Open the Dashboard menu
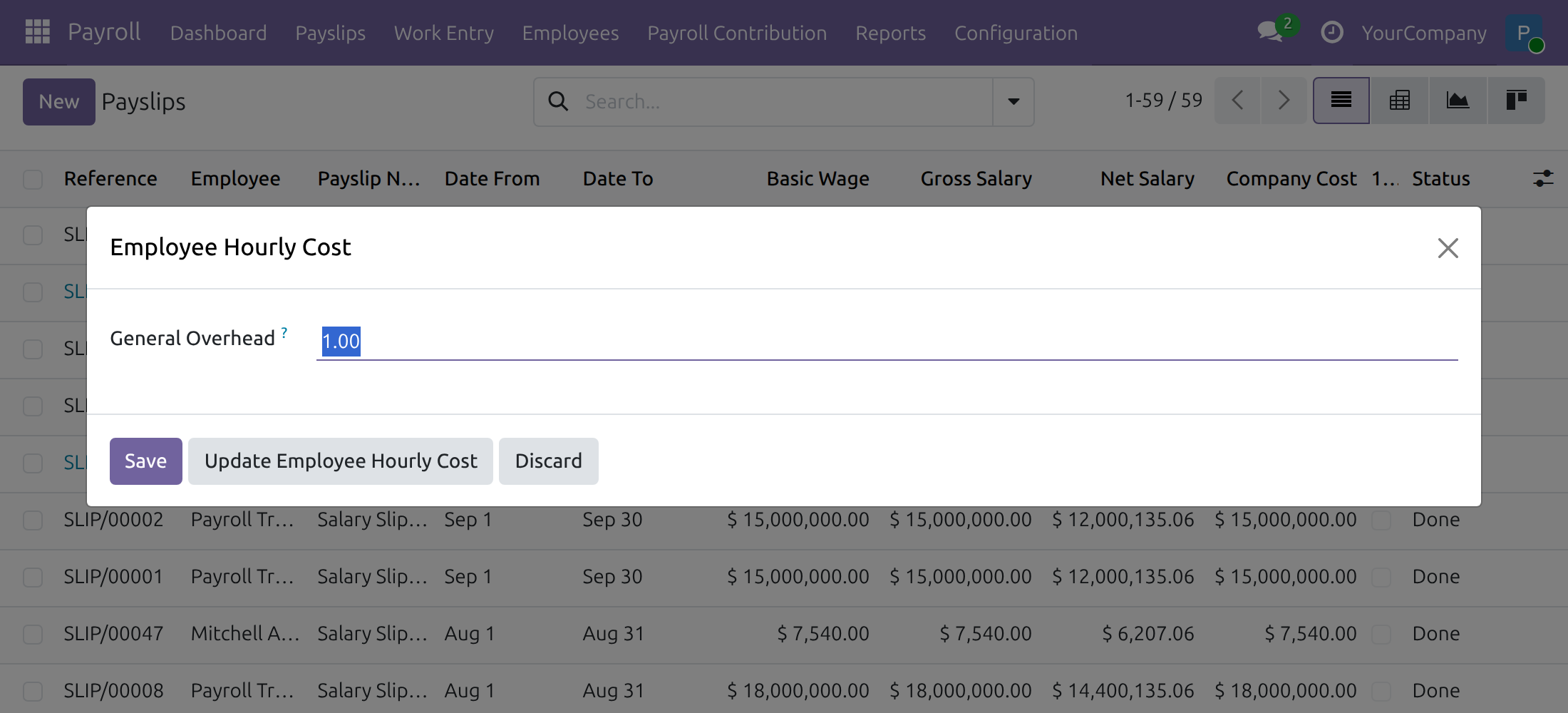This screenshot has height=713, width=1568. coord(218,33)
